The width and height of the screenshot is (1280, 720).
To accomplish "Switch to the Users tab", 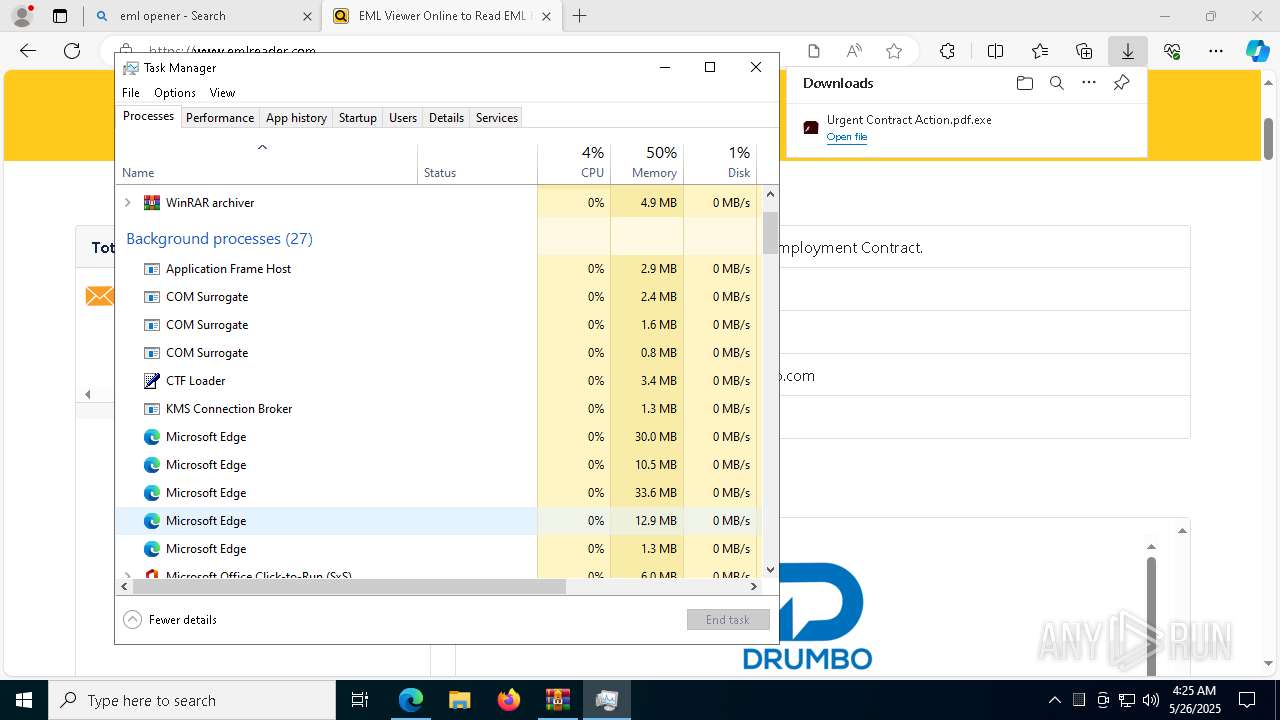I will click(x=403, y=117).
